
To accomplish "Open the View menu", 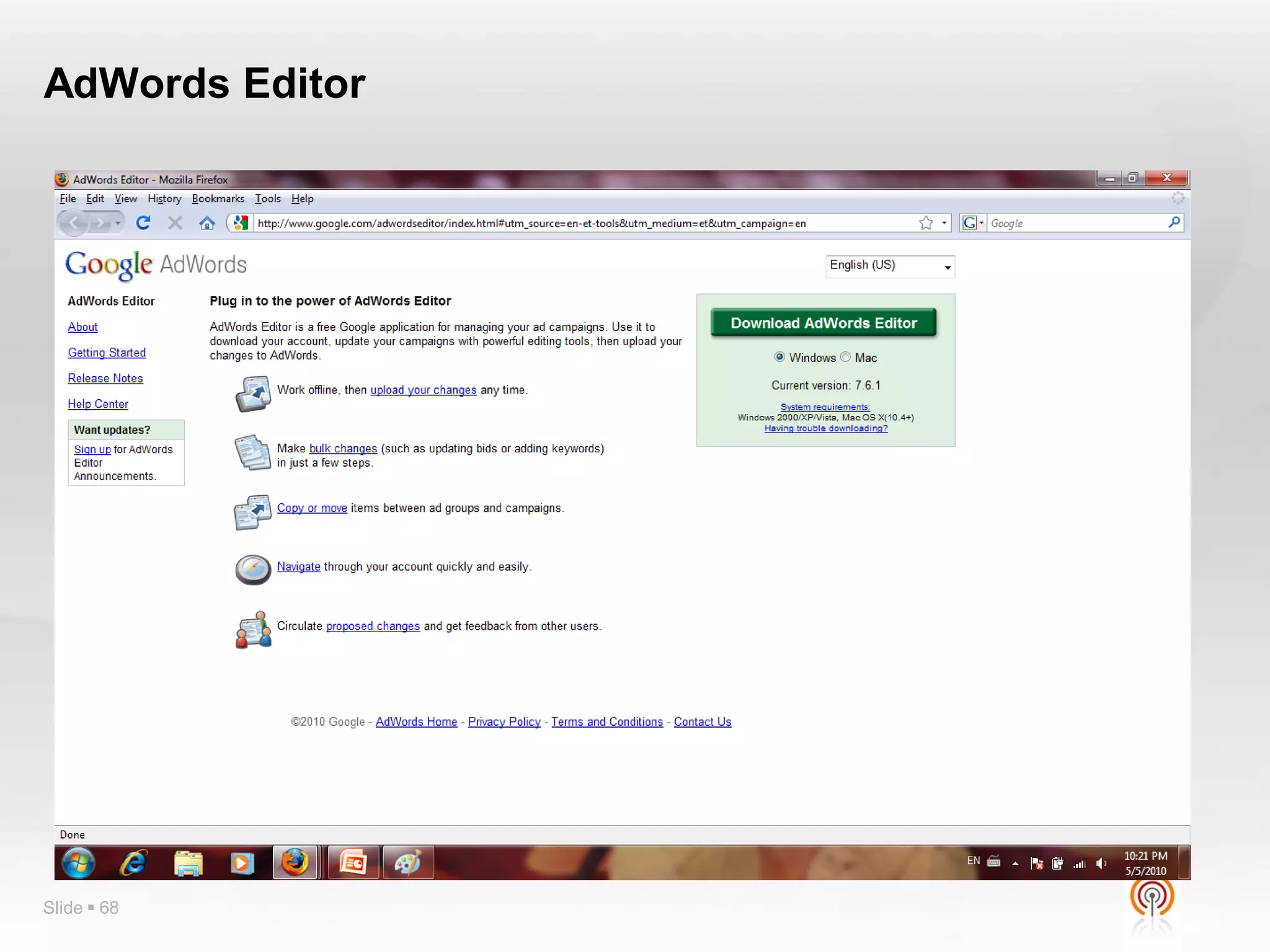I will coord(126,198).
